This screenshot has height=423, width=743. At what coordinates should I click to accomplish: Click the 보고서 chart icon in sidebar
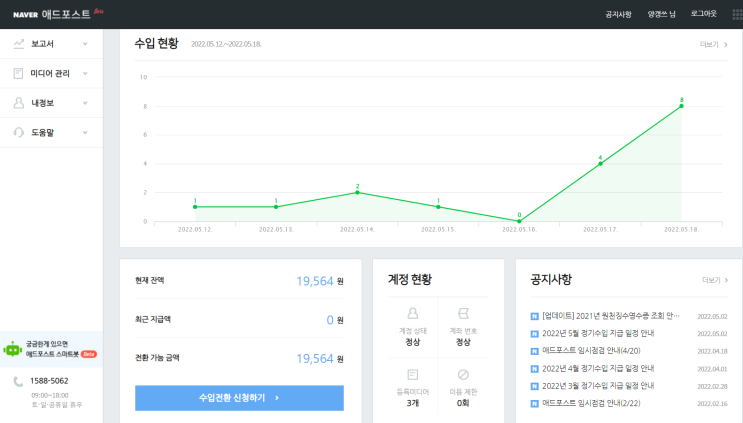(x=18, y=44)
